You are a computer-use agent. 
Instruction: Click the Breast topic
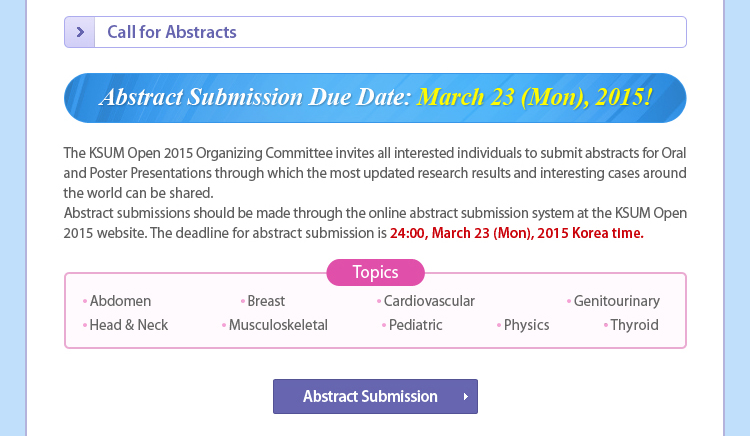[x=266, y=301]
